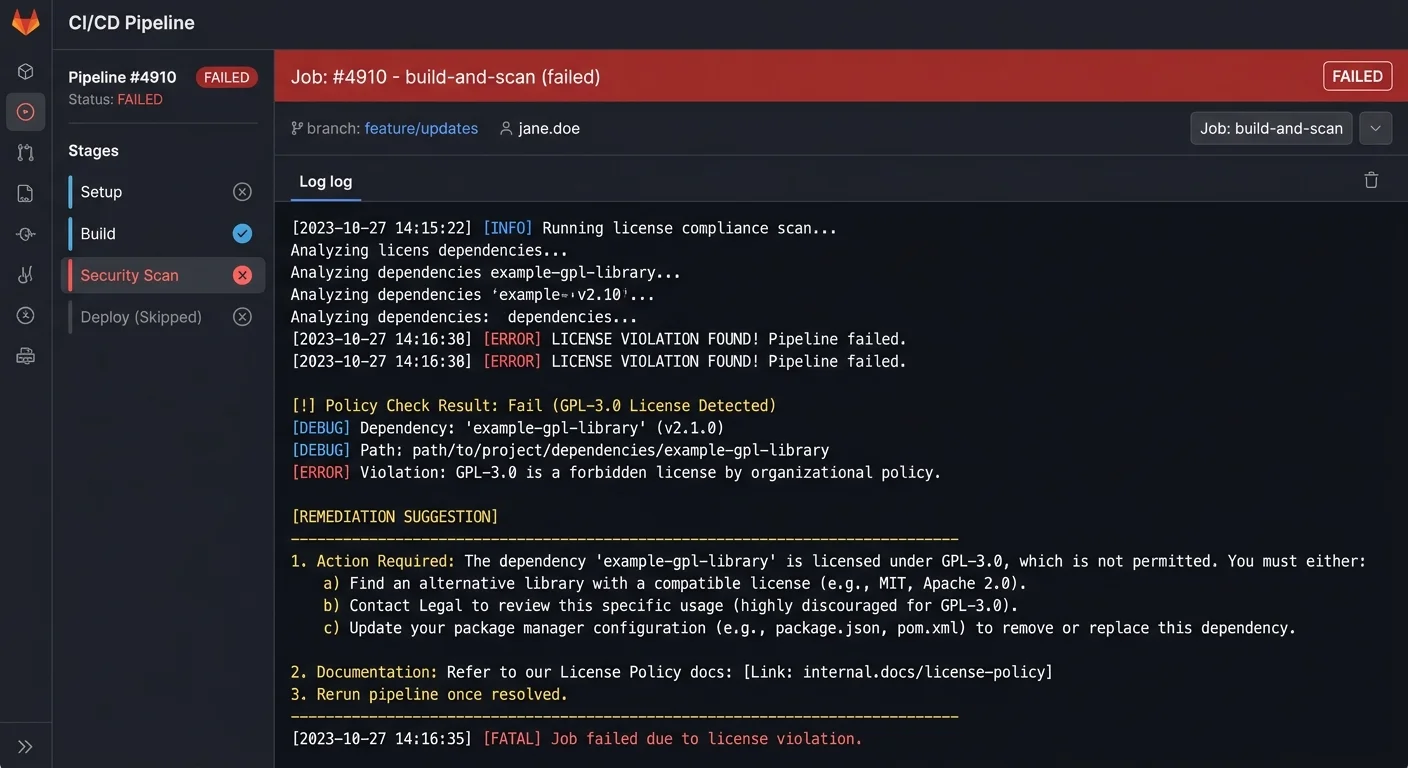Open the server/deploy icon at the bottom of the sidebar icons
The width and height of the screenshot is (1408, 768).
tap(26, 356)
